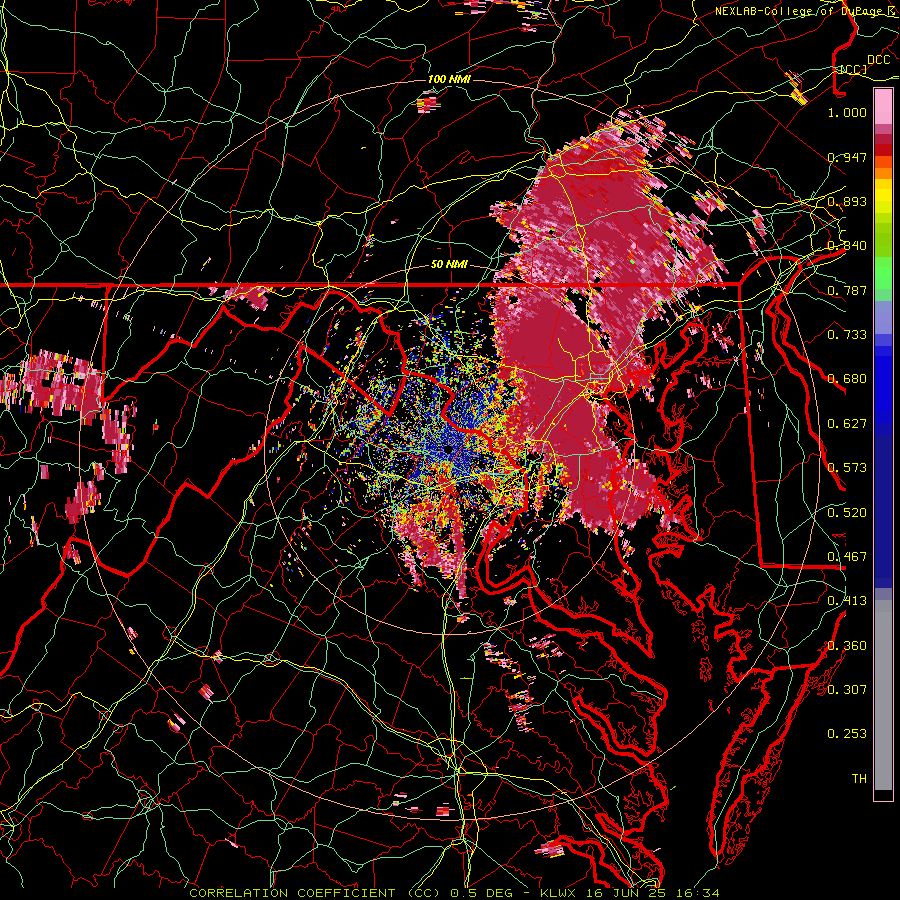The image size is (900, 900).
Task: Select the 1.000 value on the legend
Action: pyautogui.click(x=847, y=112)
